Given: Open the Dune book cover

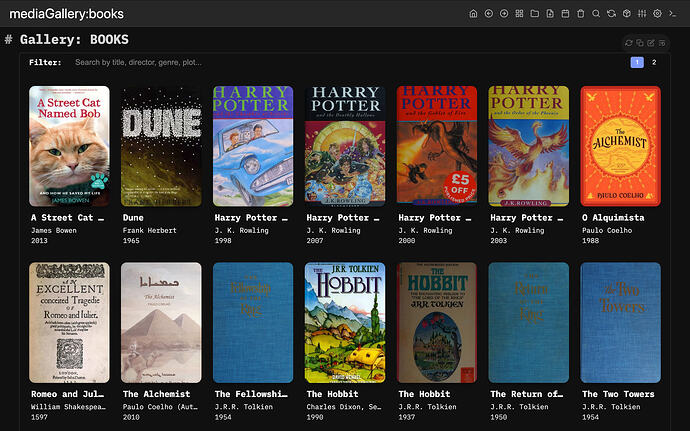Looking at the screenshot, I should click(x=153, y=146).
